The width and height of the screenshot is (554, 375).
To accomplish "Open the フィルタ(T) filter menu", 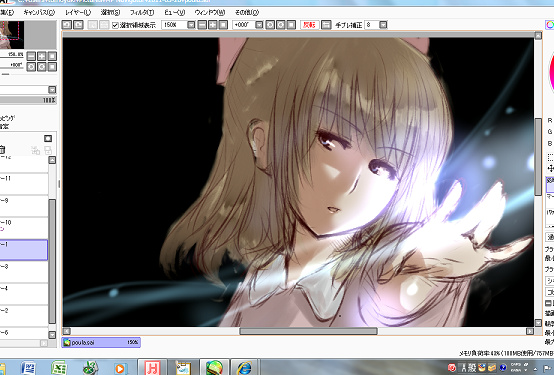I will coord(142,12).
